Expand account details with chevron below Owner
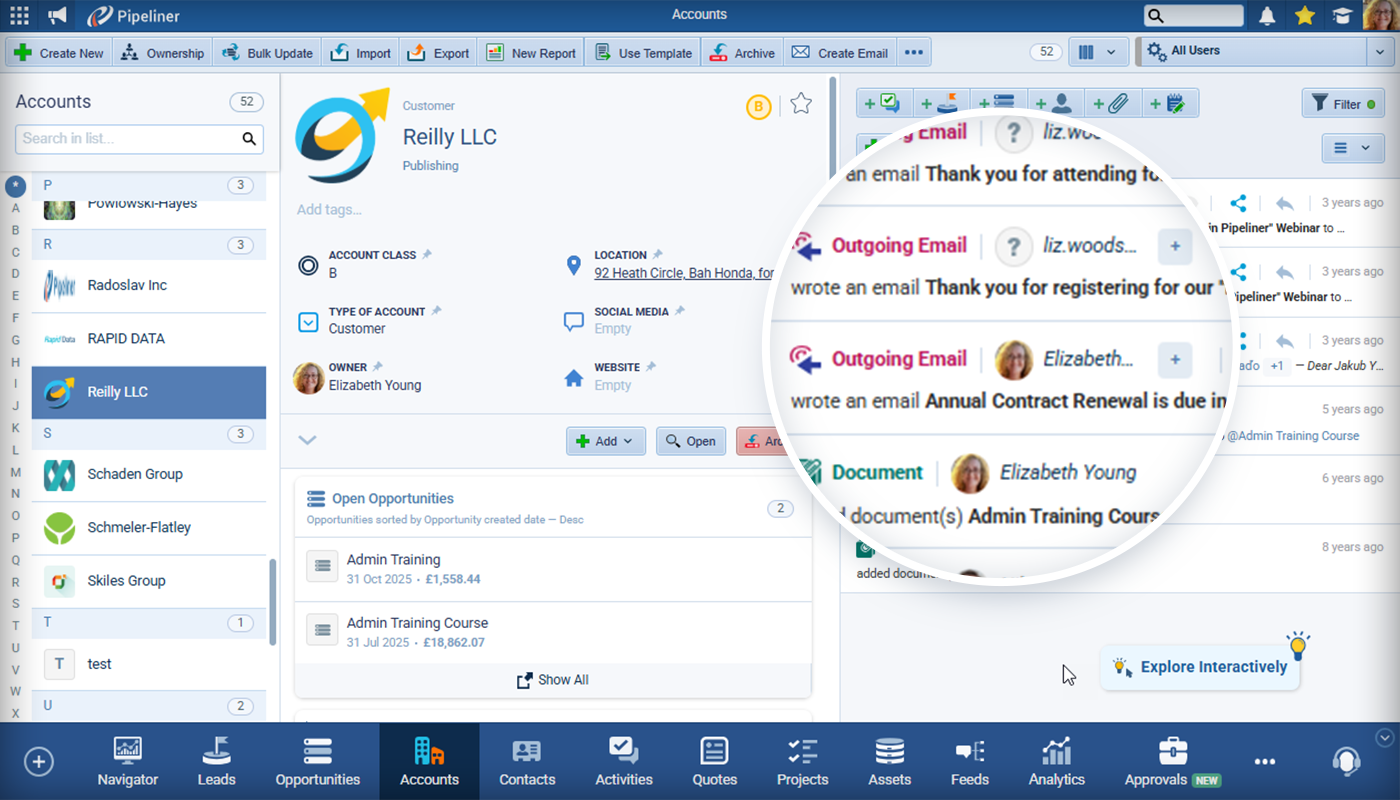The width and height of the screenshot is (1400, 800). [x=307, y=440]
